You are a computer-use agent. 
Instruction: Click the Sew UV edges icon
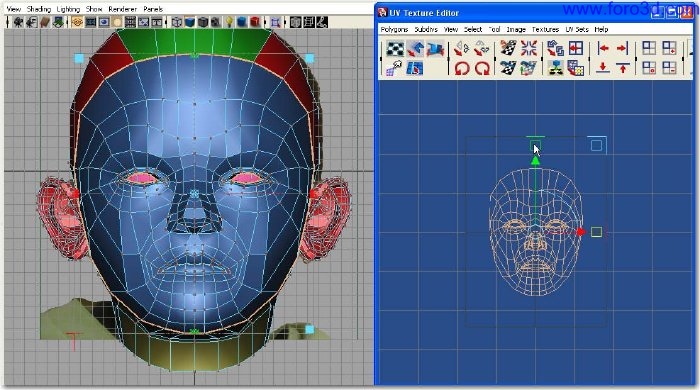click(x=508, y=68)
